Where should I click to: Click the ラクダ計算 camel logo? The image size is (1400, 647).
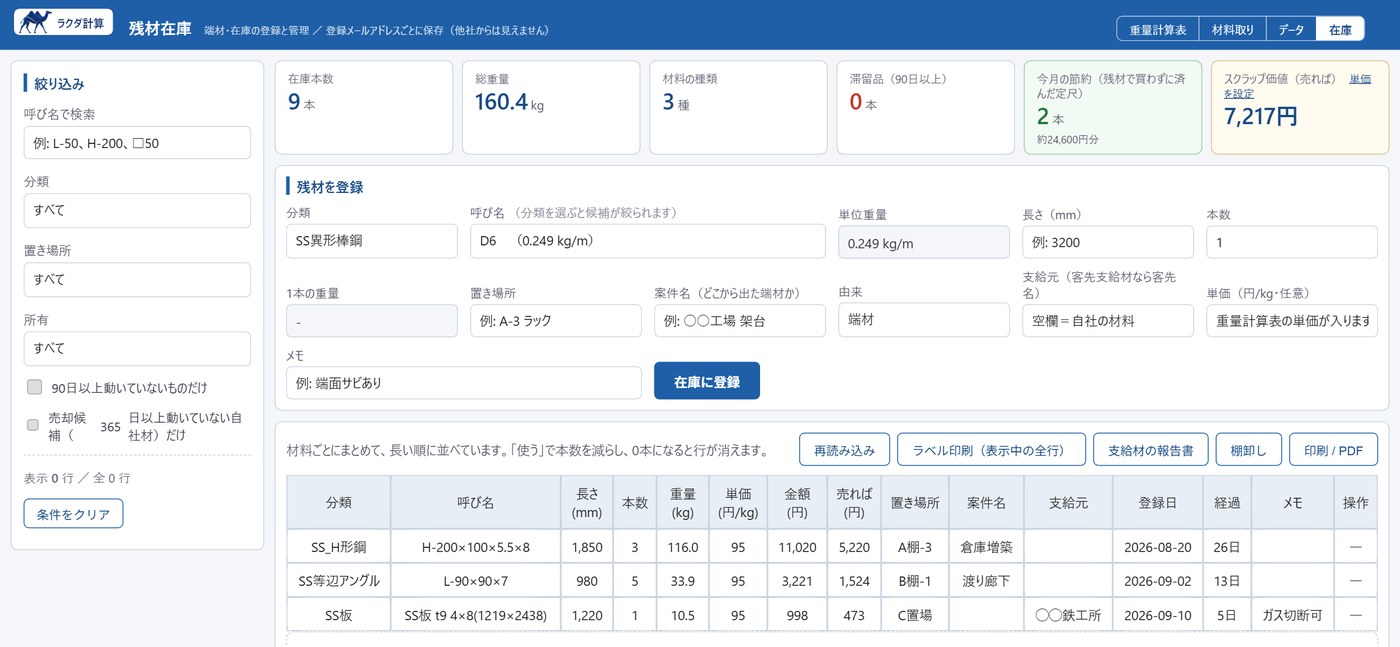tap(63, 22)
